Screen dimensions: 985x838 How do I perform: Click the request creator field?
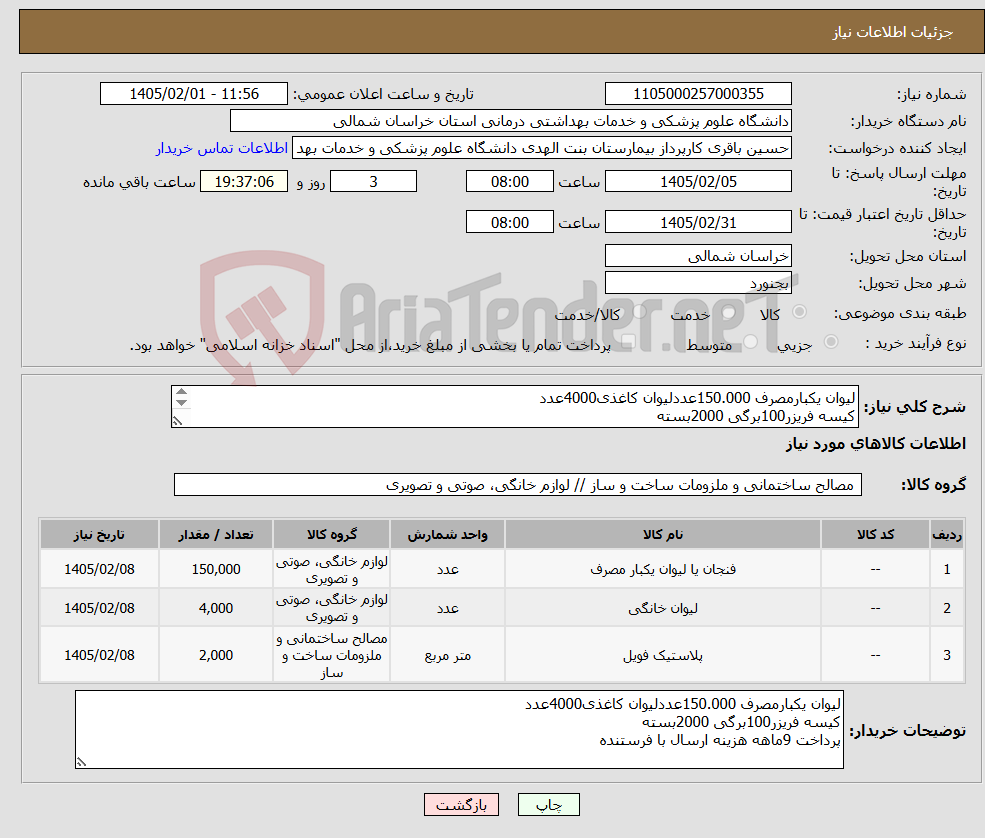tap(541, 148)
